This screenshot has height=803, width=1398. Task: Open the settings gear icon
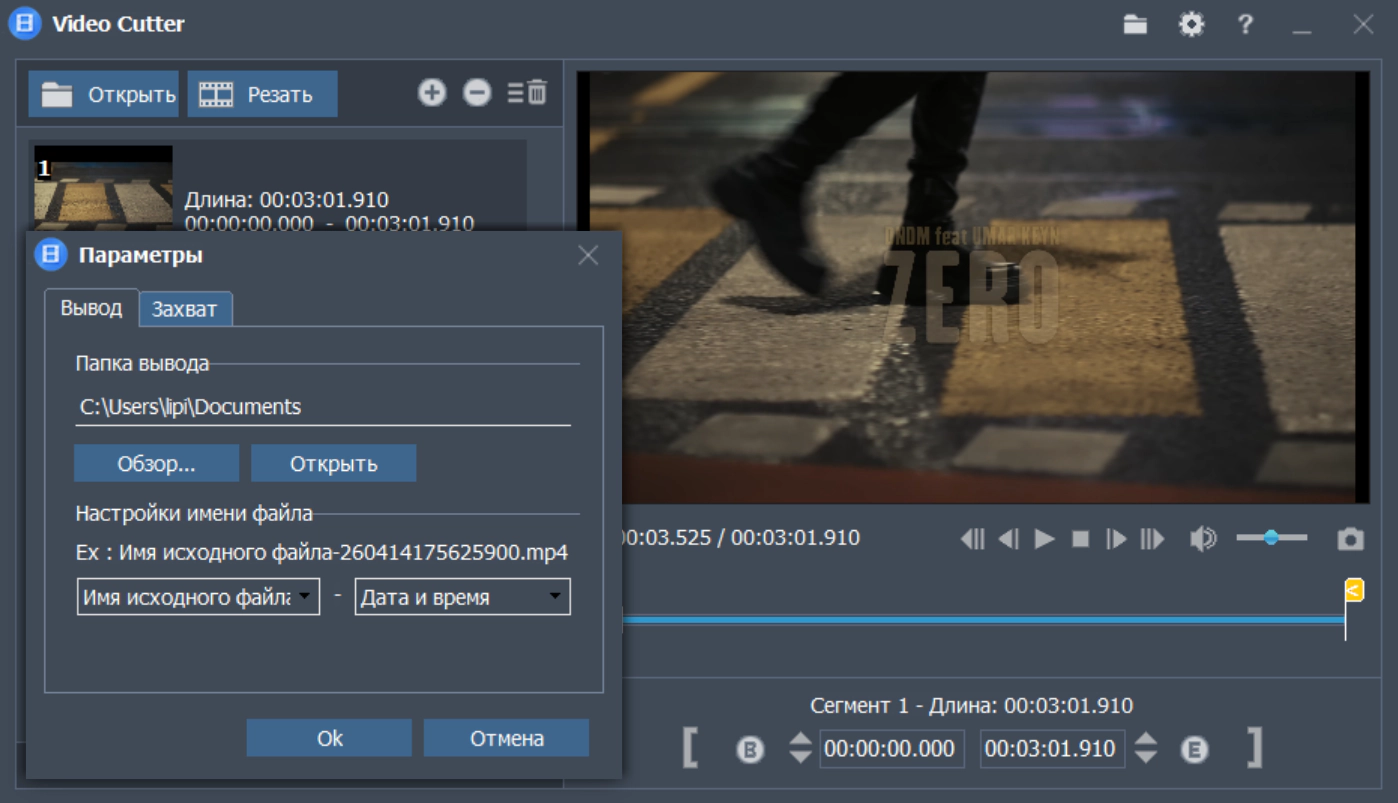pos(1190,25)
